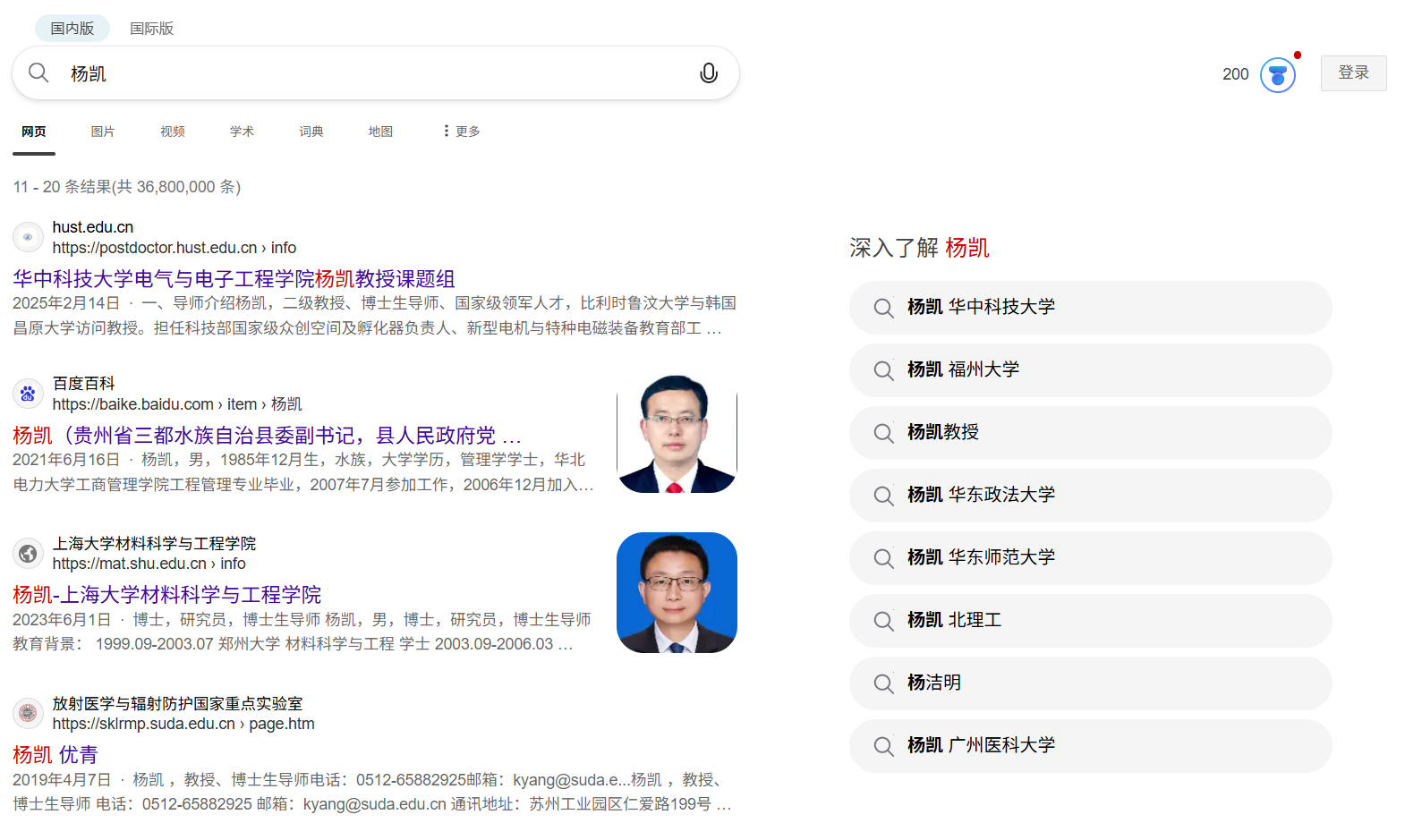Viewport: 1405px width, 840px height.
Task: Click search icon beside 杨凯 华东政法大学
Action: click(x=883, y=496)
